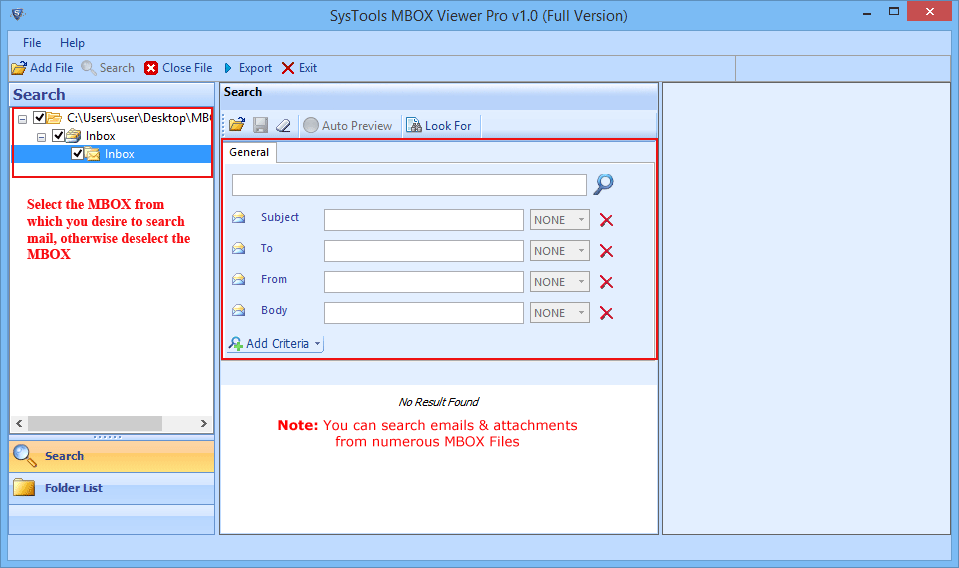Click the From text field

[x=424, y=282]
